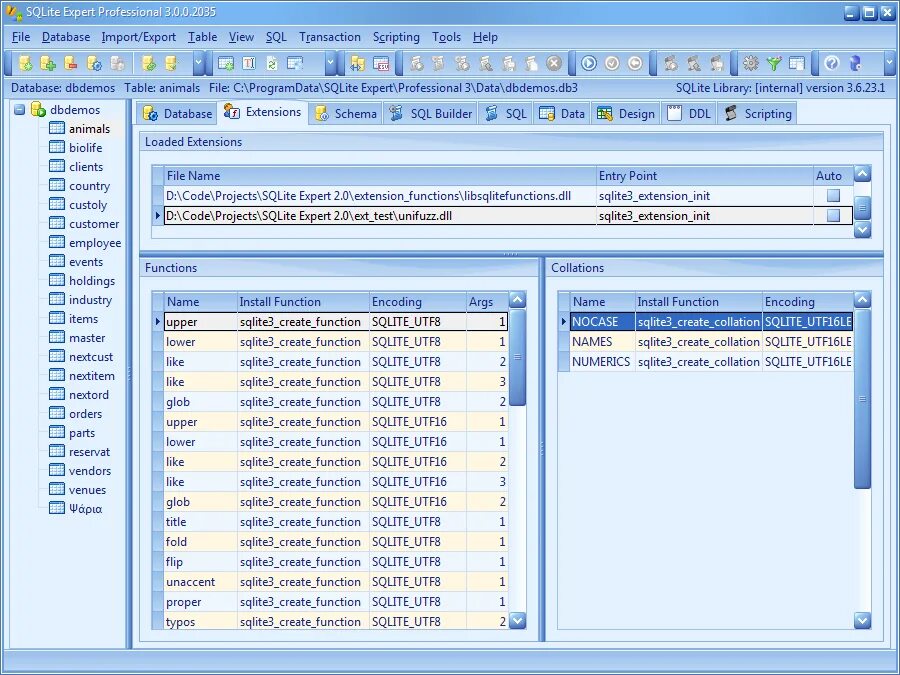
Task: Click the Collations list scrollbar thumb
Action: click(x=862, y=399)
